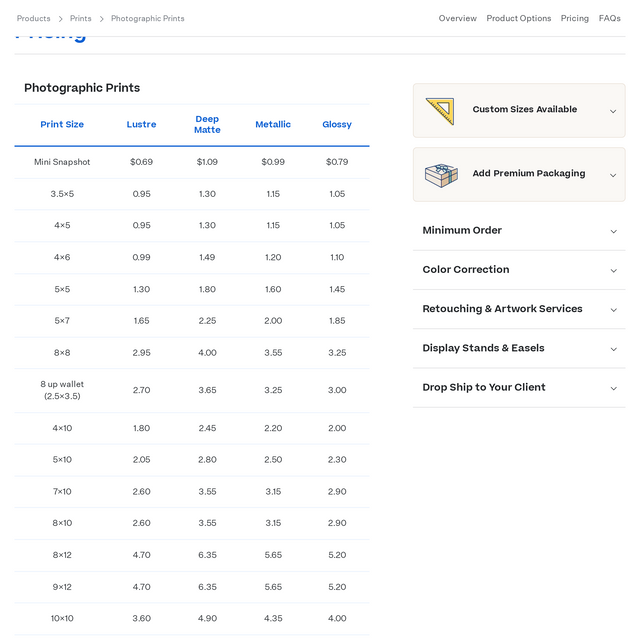640x640 pixels.
Task: Click the $0.79 Glossy price
Action: 337,162
